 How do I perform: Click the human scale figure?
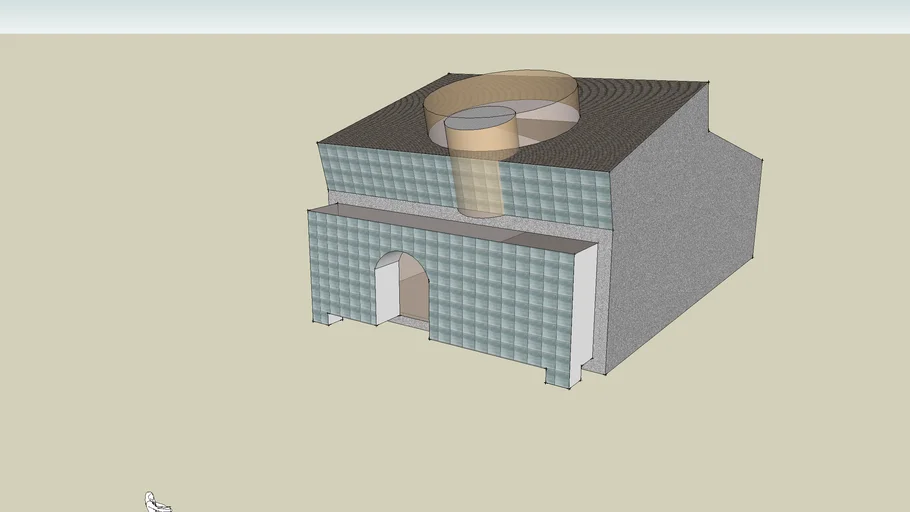153,502
